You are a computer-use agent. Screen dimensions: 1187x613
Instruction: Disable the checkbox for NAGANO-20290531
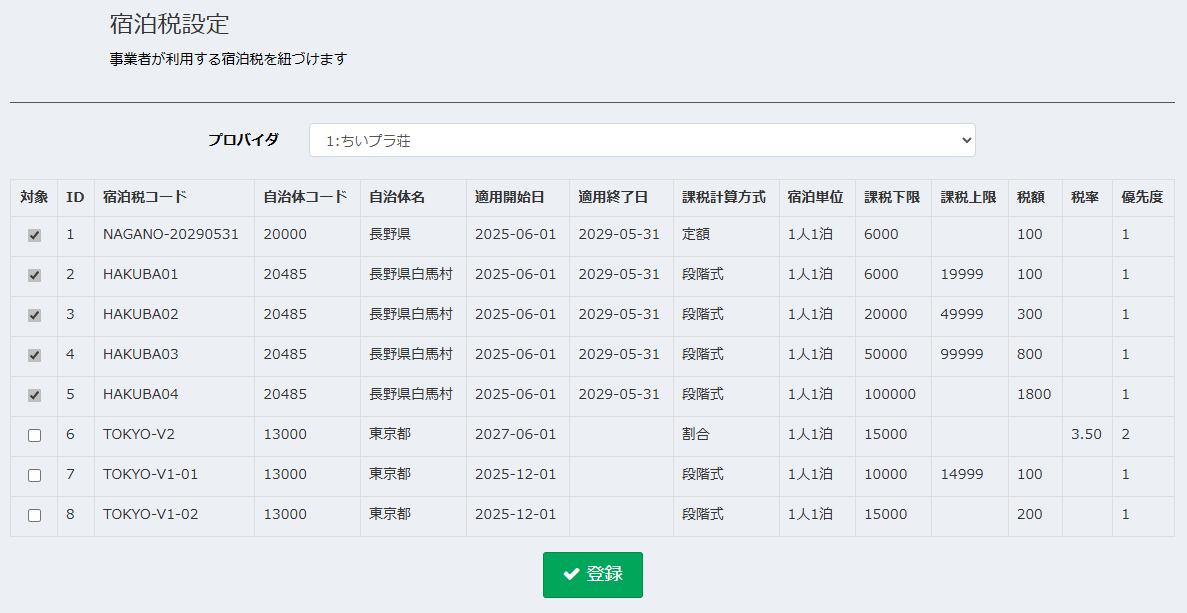pyautogui.click(x=33, y=235)
